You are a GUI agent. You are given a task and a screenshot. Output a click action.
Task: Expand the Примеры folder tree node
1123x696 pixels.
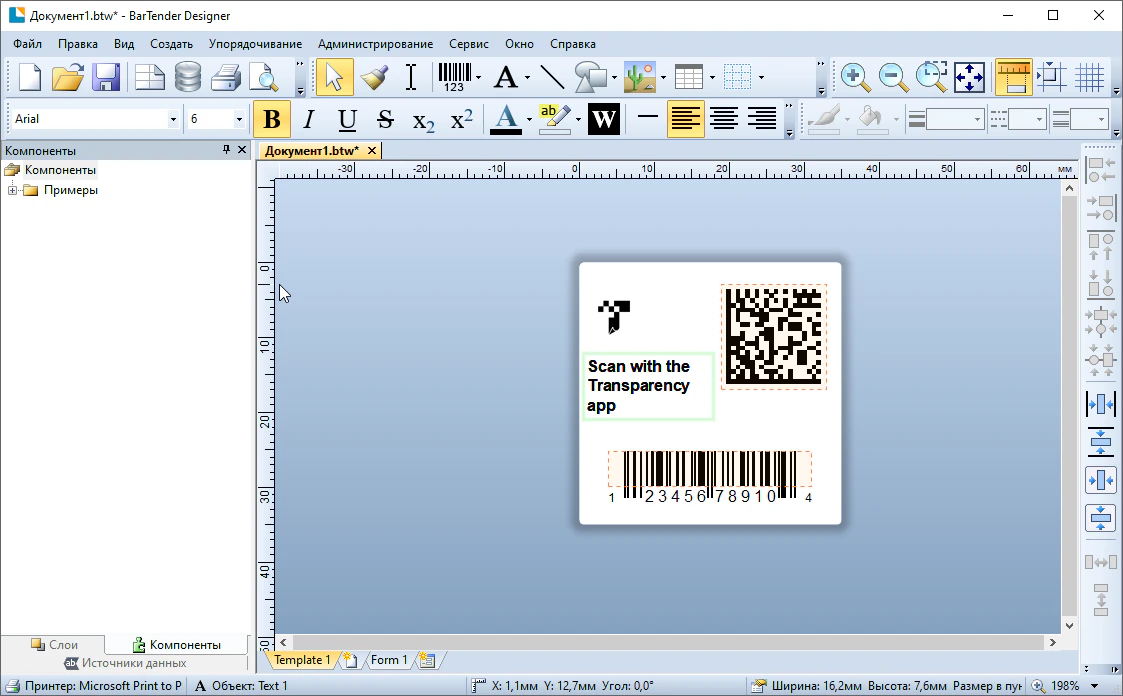tap(12, 190)
